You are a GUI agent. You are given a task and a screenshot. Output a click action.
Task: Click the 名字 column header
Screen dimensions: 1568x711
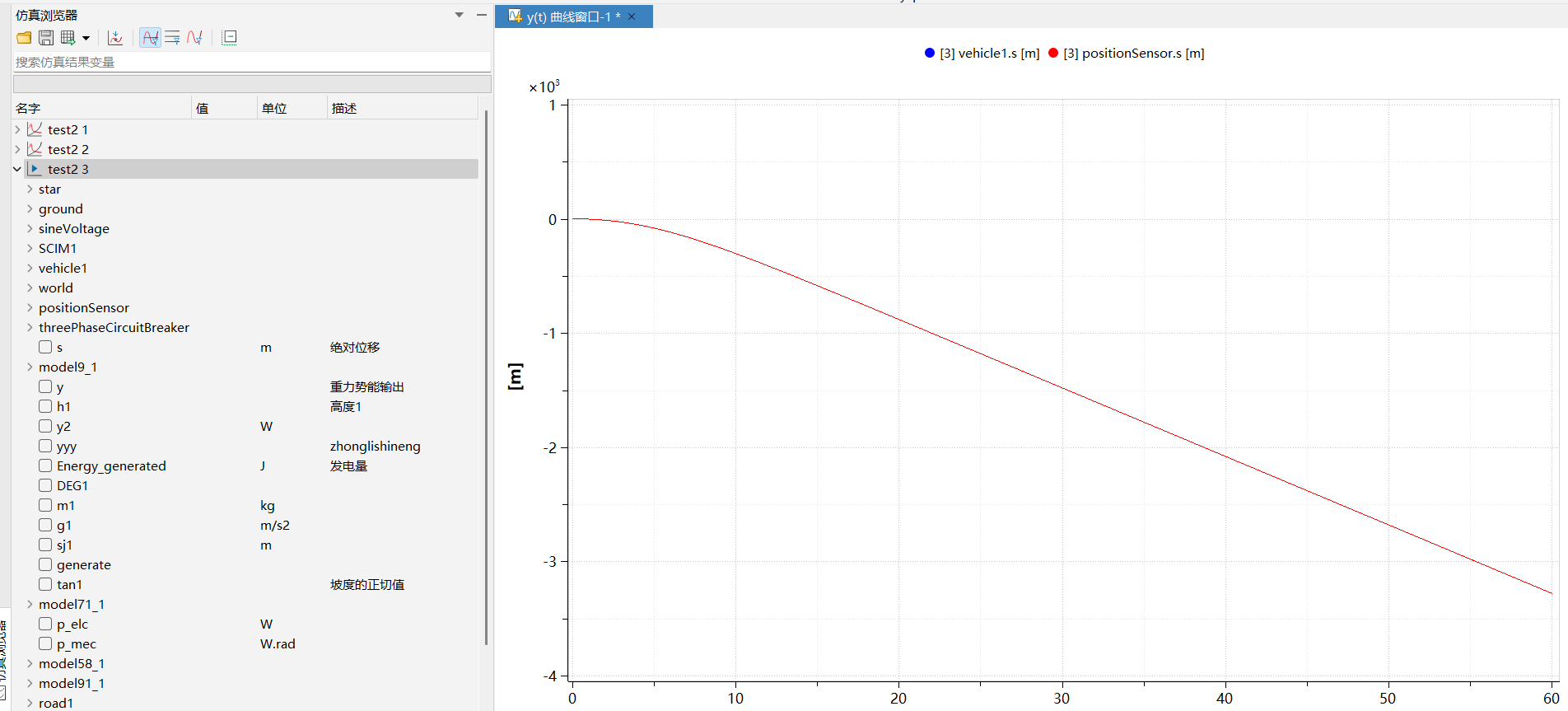click(102, 108)
